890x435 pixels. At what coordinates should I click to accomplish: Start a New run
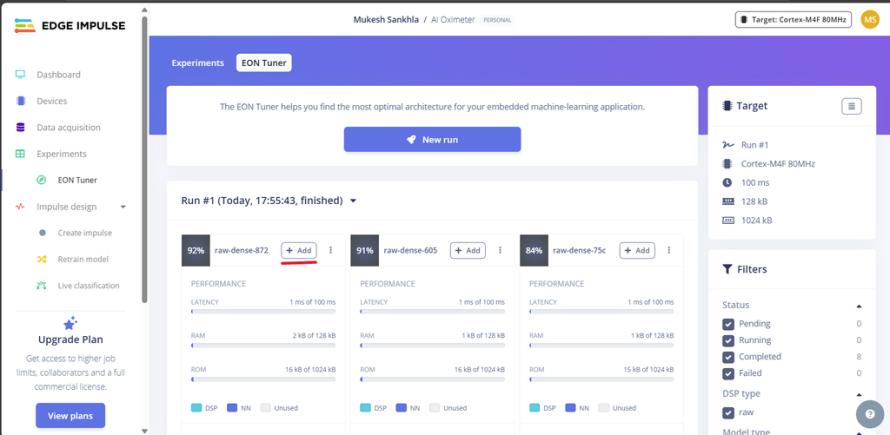432,139
